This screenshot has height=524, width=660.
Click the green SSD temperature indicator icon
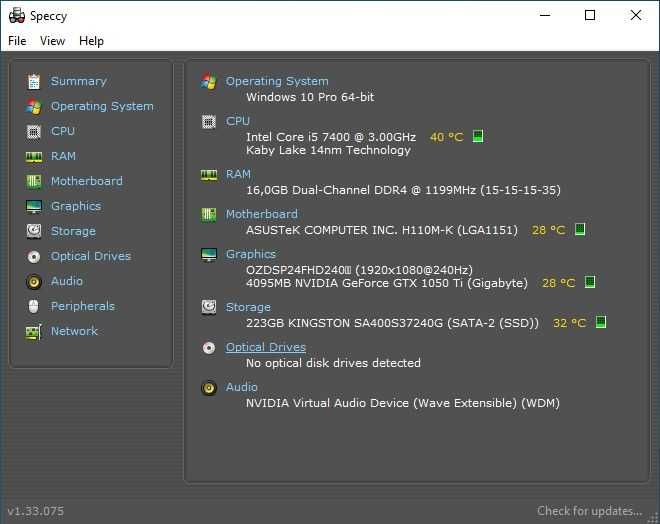(601, 322)
